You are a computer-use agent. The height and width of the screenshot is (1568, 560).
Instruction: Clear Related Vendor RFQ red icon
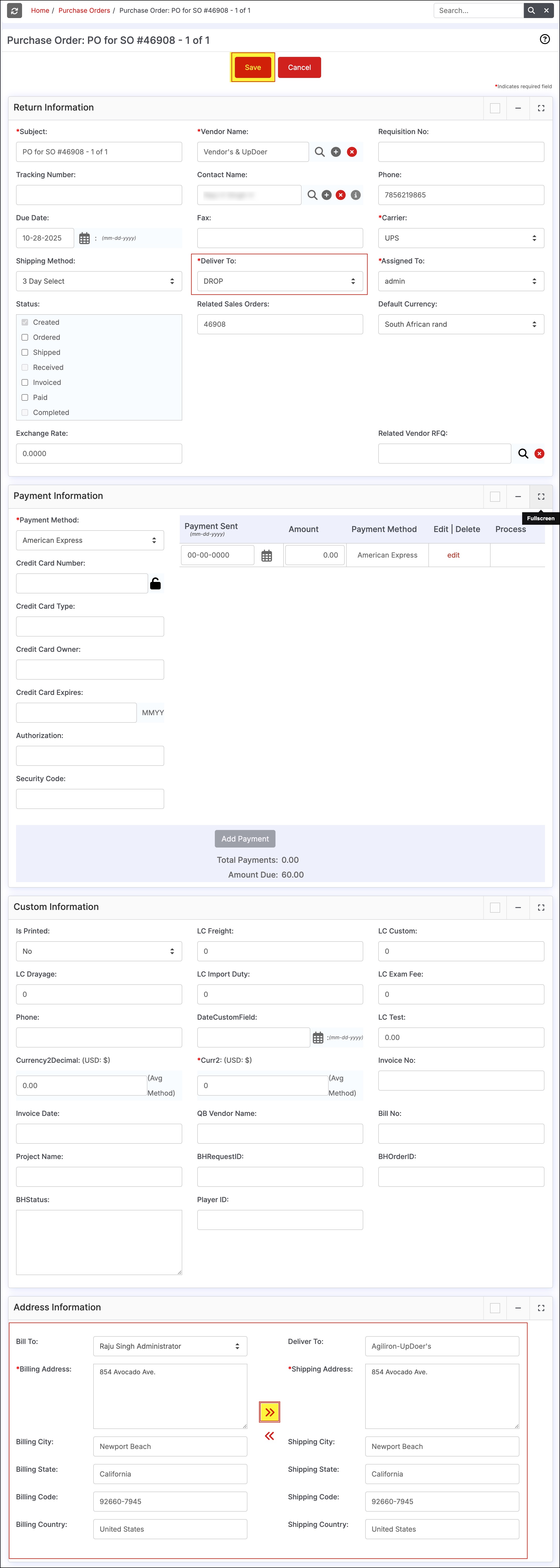tap(539, 454)
